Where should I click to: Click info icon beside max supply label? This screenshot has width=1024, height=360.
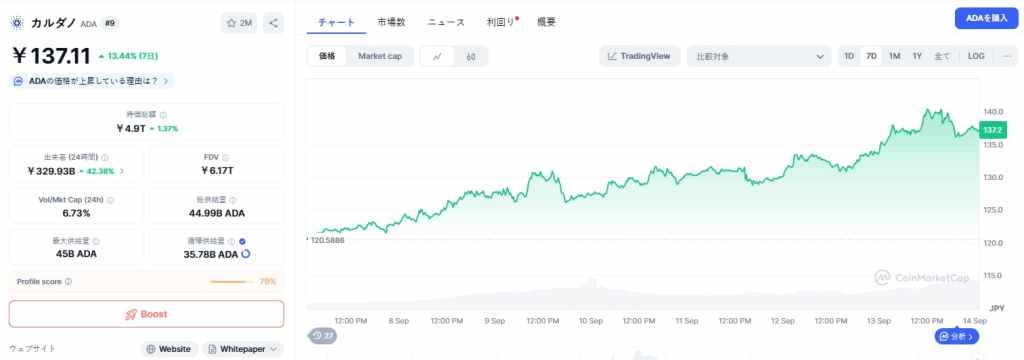coord(96,241)
